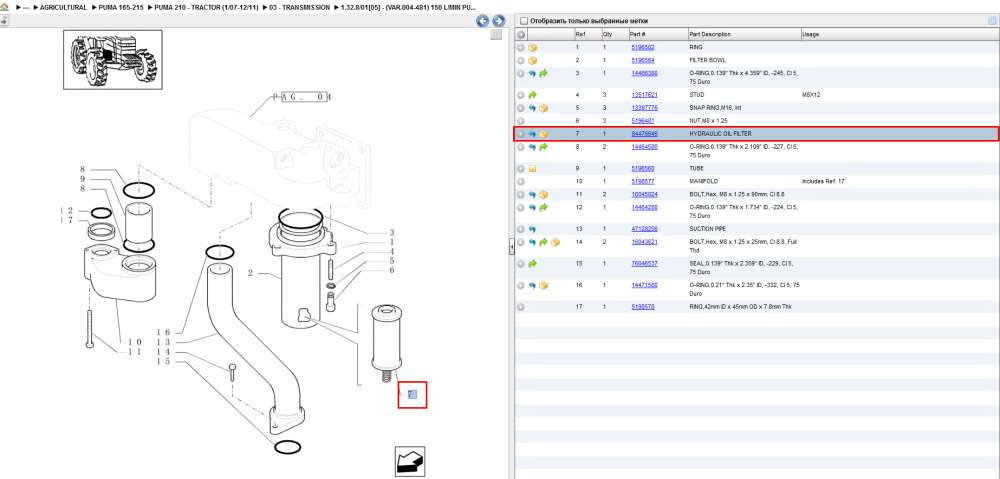Open 03 - TRANSMISSION breadcrumb

pyautogui.click(x=300, y=8)
